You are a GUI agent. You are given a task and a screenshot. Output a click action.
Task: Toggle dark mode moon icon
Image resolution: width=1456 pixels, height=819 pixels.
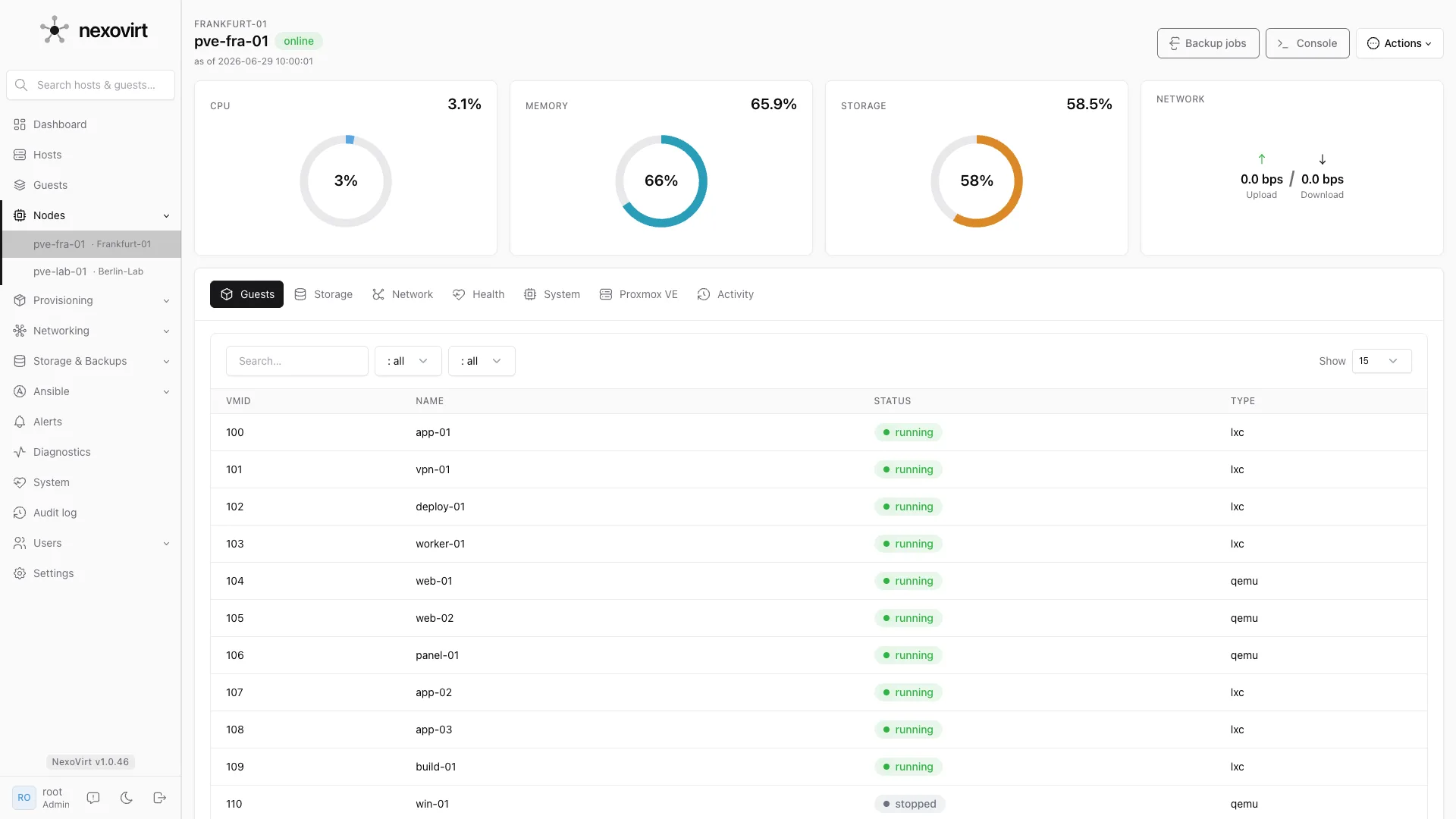(127, 798)
